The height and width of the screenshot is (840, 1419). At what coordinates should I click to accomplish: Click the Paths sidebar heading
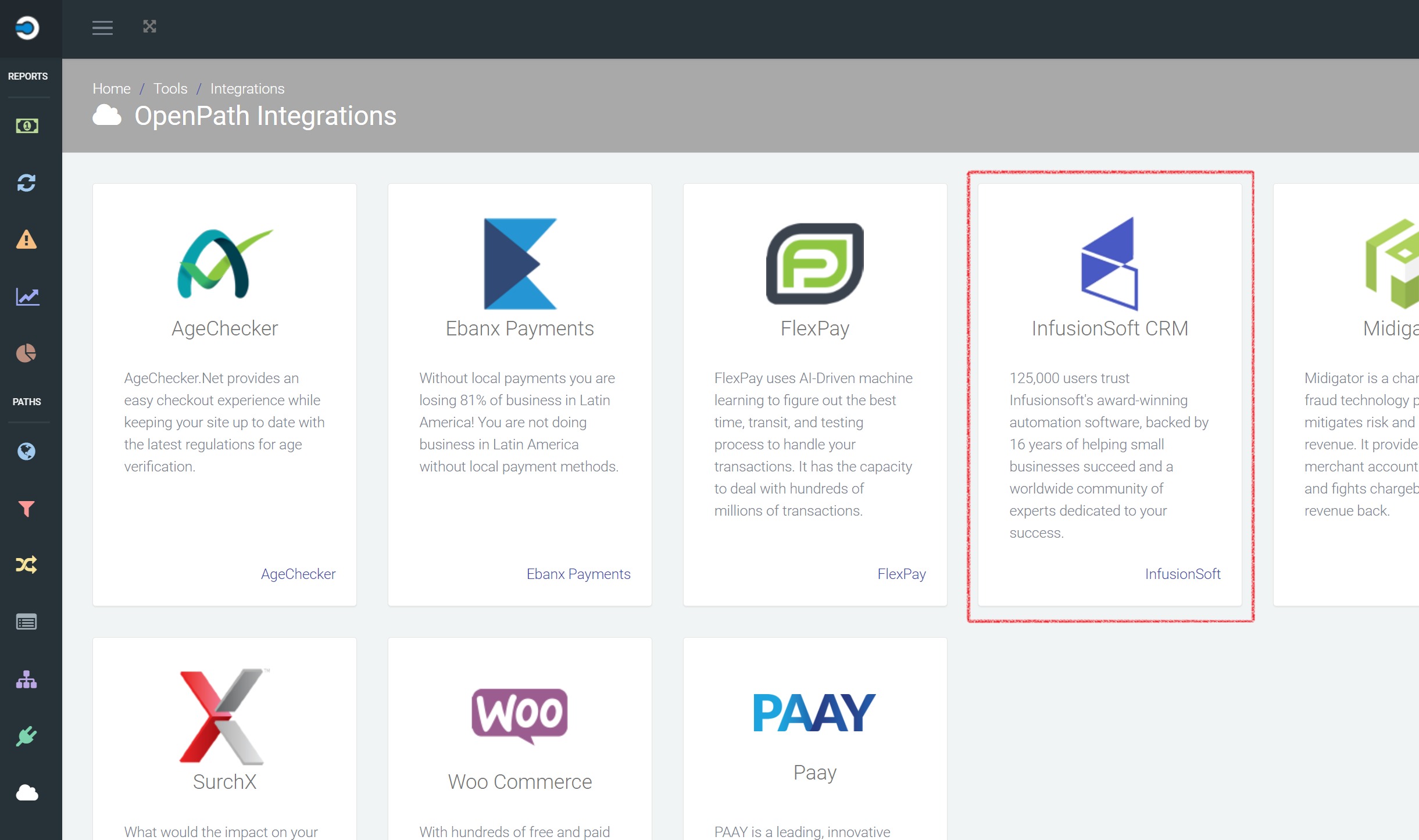click(x=27, y=402)
